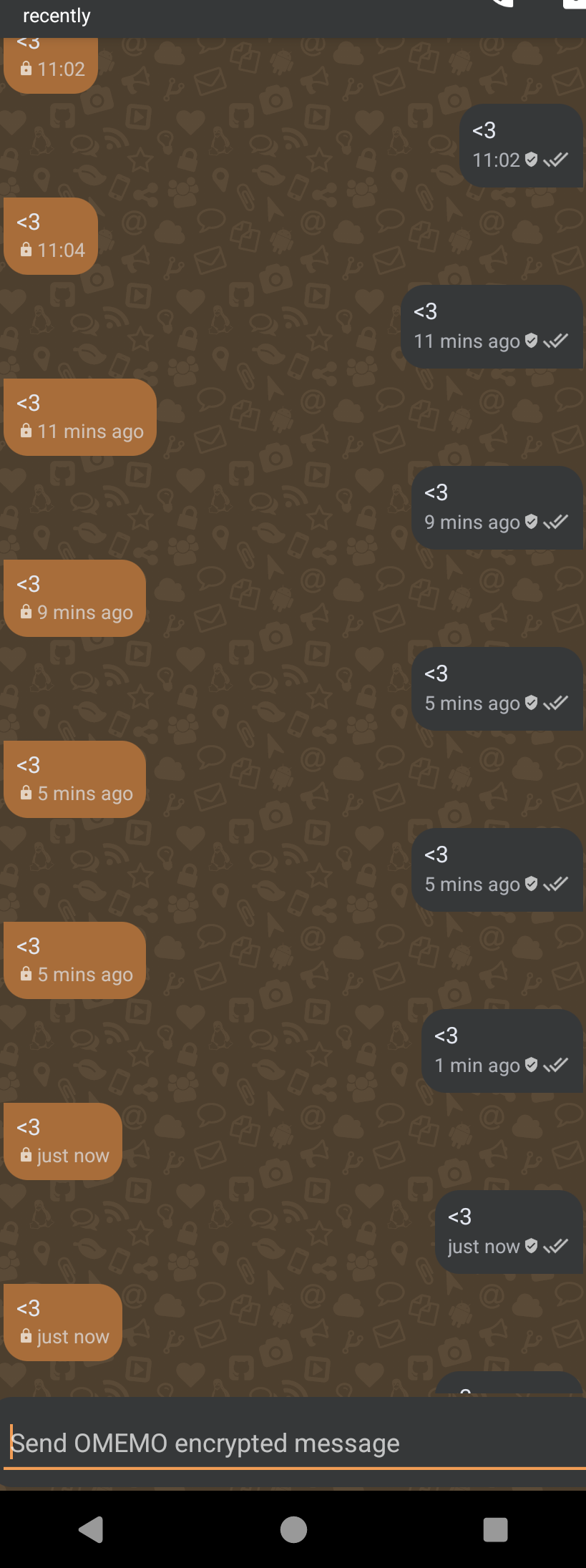Tap the lock icon on the last just now message
This screenshot has height=1568, width=586.
tap(26, 1336)
